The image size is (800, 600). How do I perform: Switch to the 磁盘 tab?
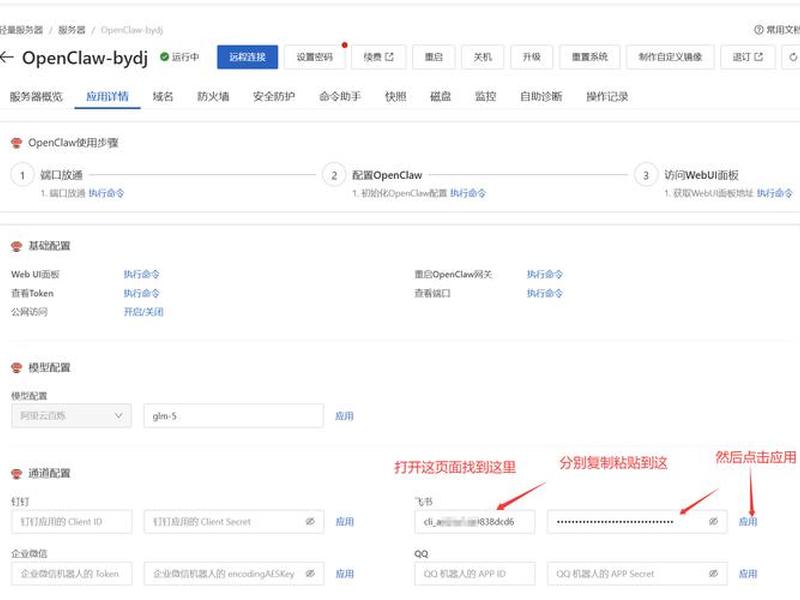pos(440,96)
